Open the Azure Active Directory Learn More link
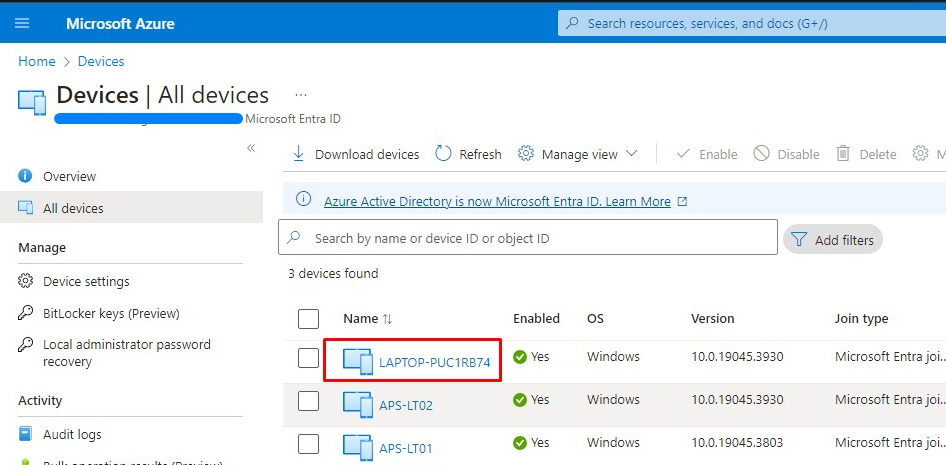 (497, 201)
